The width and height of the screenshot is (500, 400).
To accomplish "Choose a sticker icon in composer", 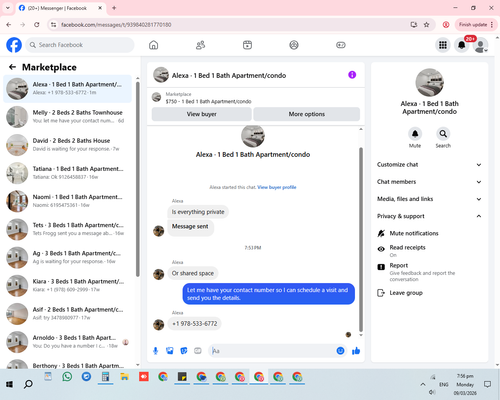I will click(184, 351).
